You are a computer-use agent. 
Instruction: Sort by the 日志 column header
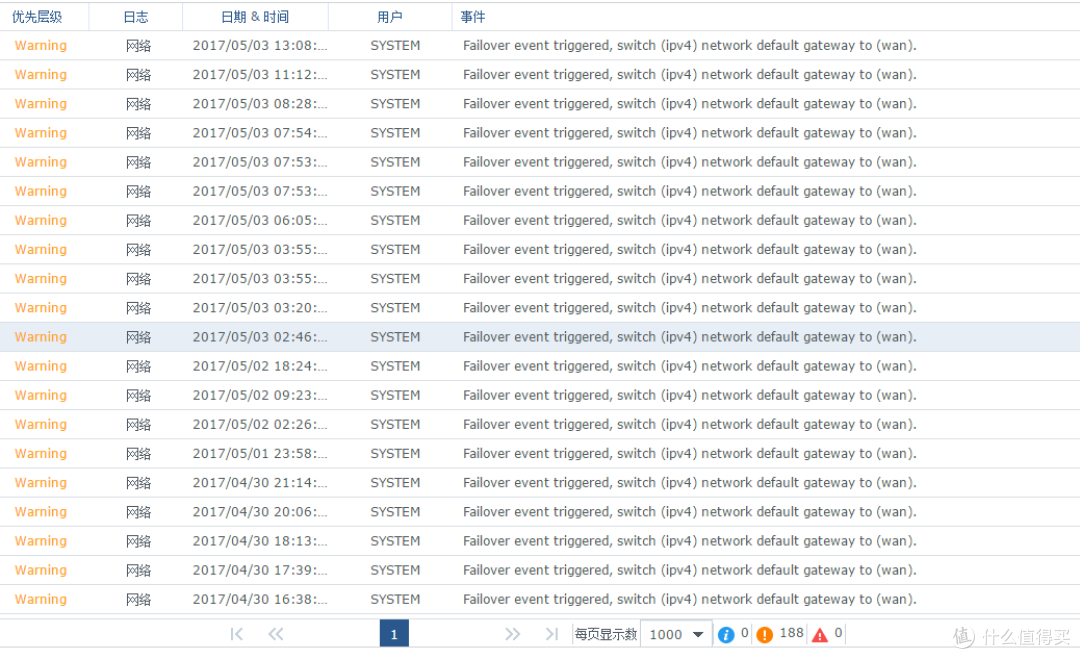point(136,17)
